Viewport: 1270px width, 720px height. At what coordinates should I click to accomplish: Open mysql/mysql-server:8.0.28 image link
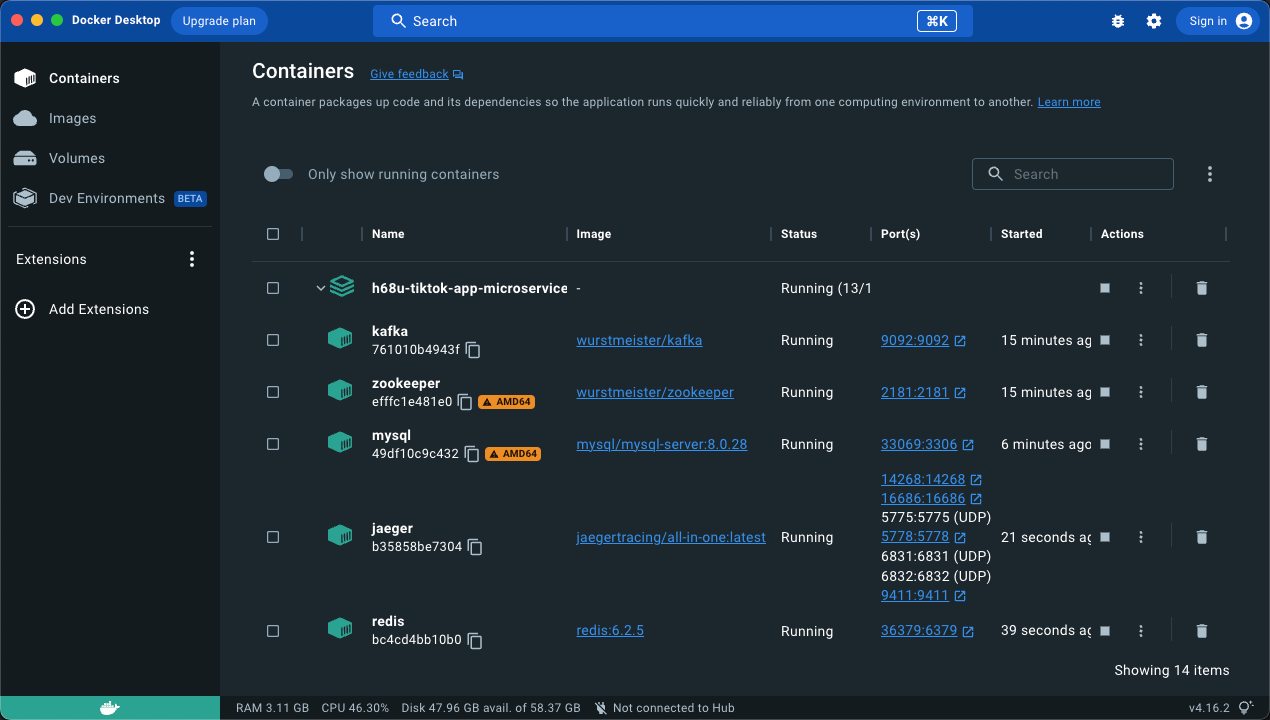click(662, 444)
